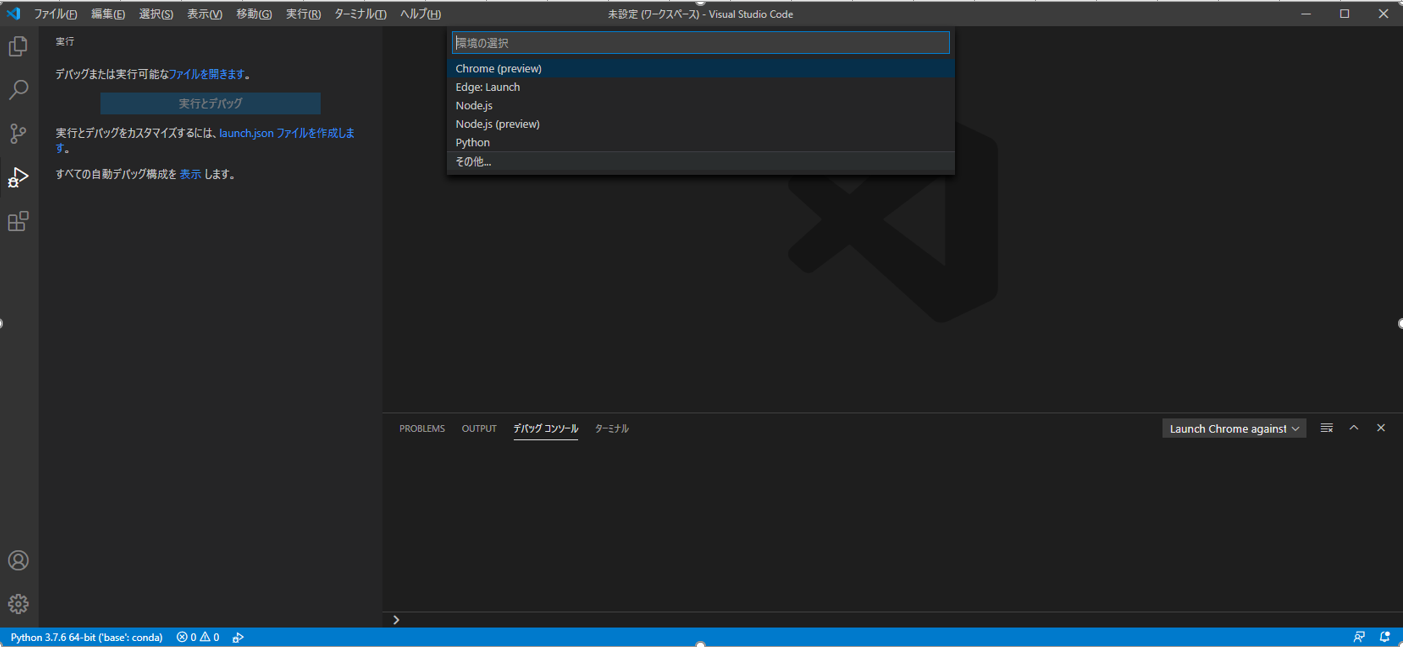Minimize the VS Code window
Image resolution: width=1403 pixels, height=647 pixels.
(1306, 14)
